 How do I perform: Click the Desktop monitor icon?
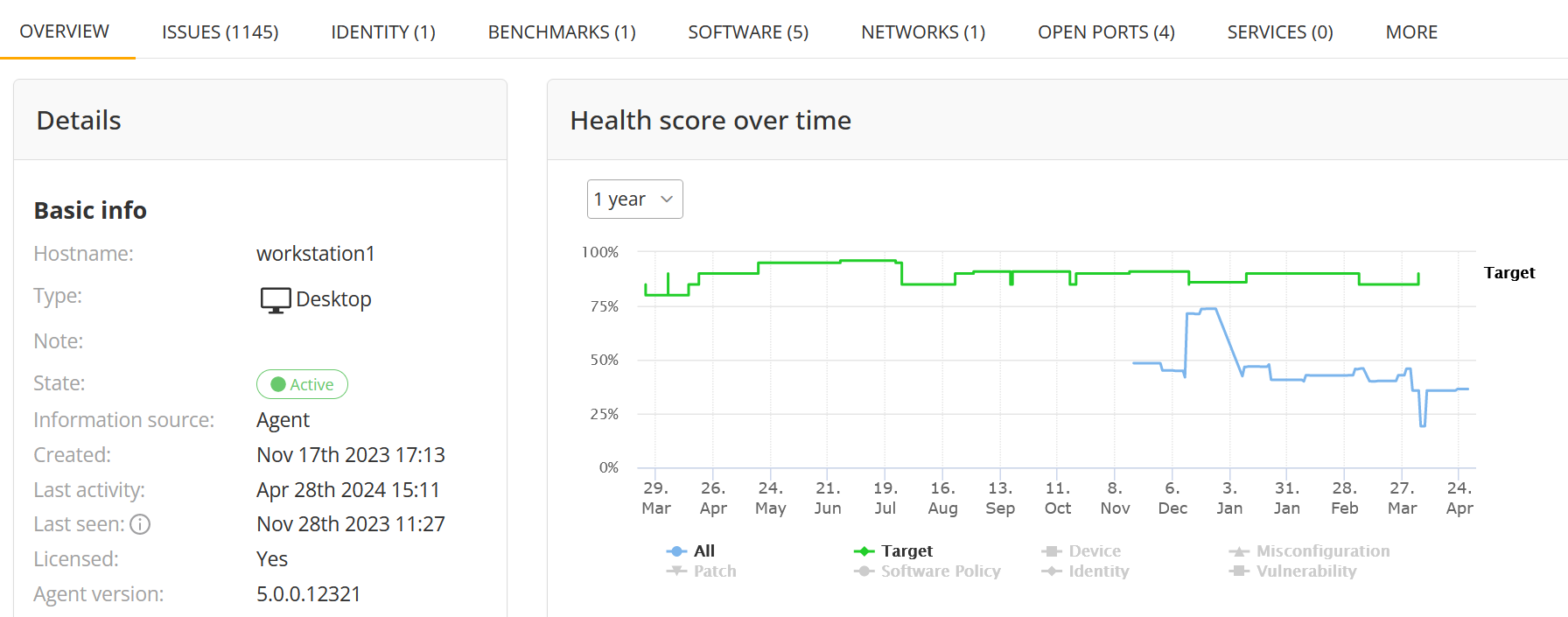coord(276,300)
